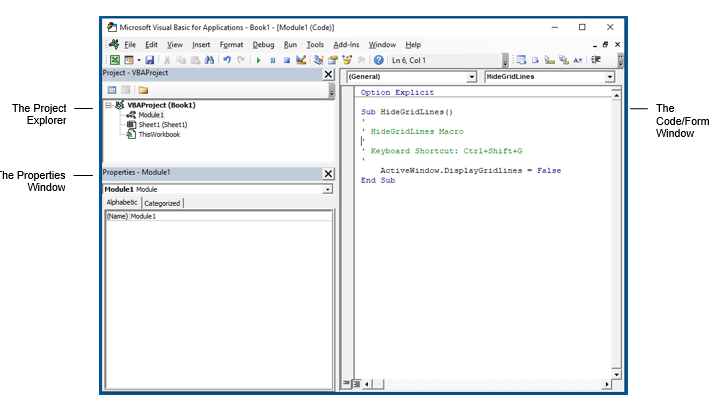
Task: Open the Debug menu
Action: click(x=263, y=45)
